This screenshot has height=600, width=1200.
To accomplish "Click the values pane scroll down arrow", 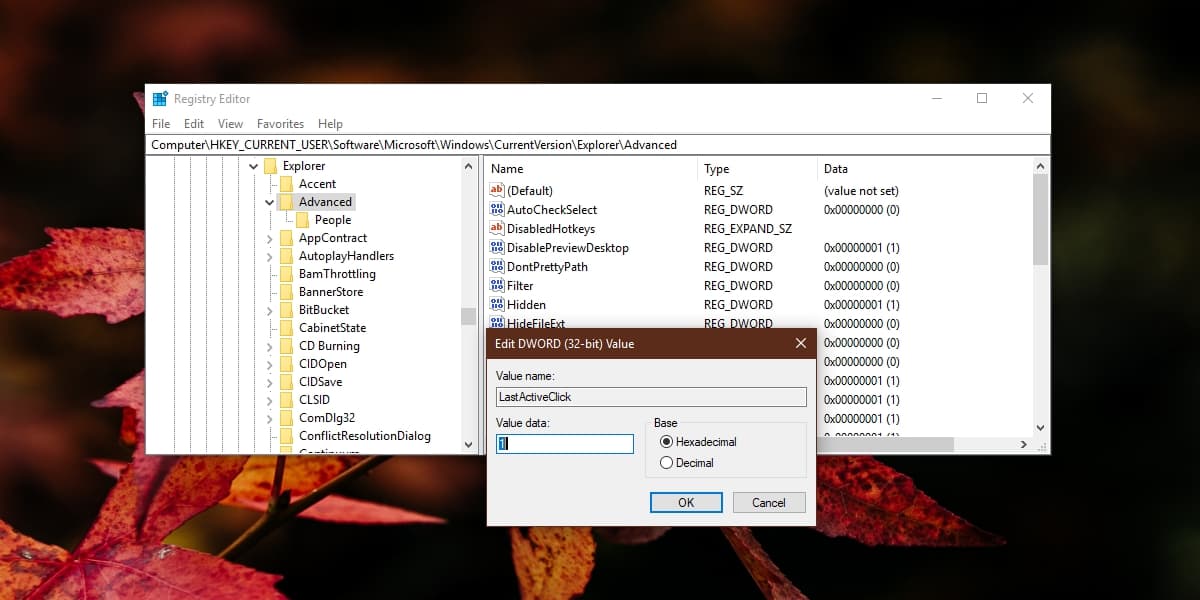I will pos(1041,427).
